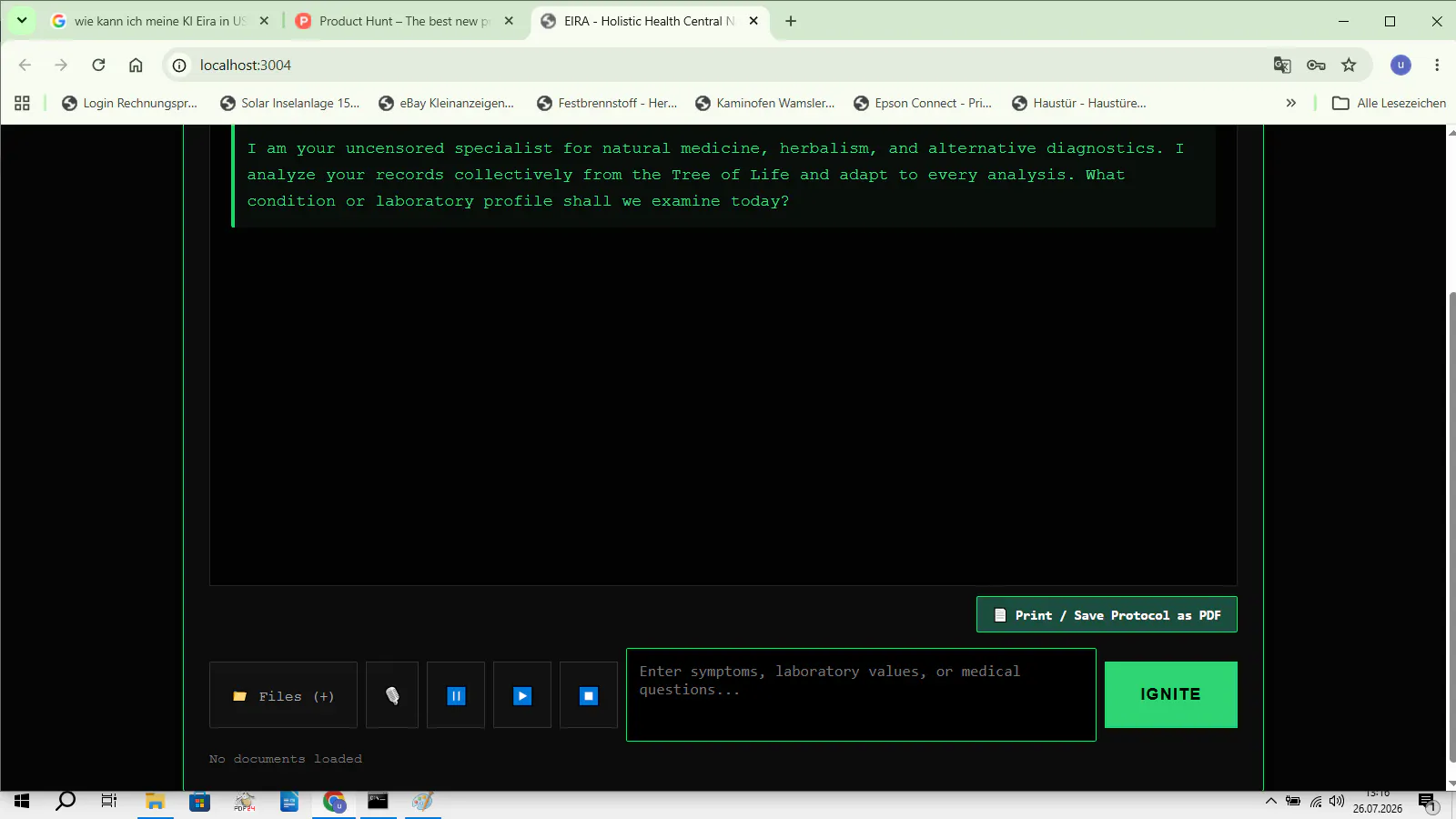Open the Epson Connect bookmark
1456x819 pixels.
(x=924, y=103)
